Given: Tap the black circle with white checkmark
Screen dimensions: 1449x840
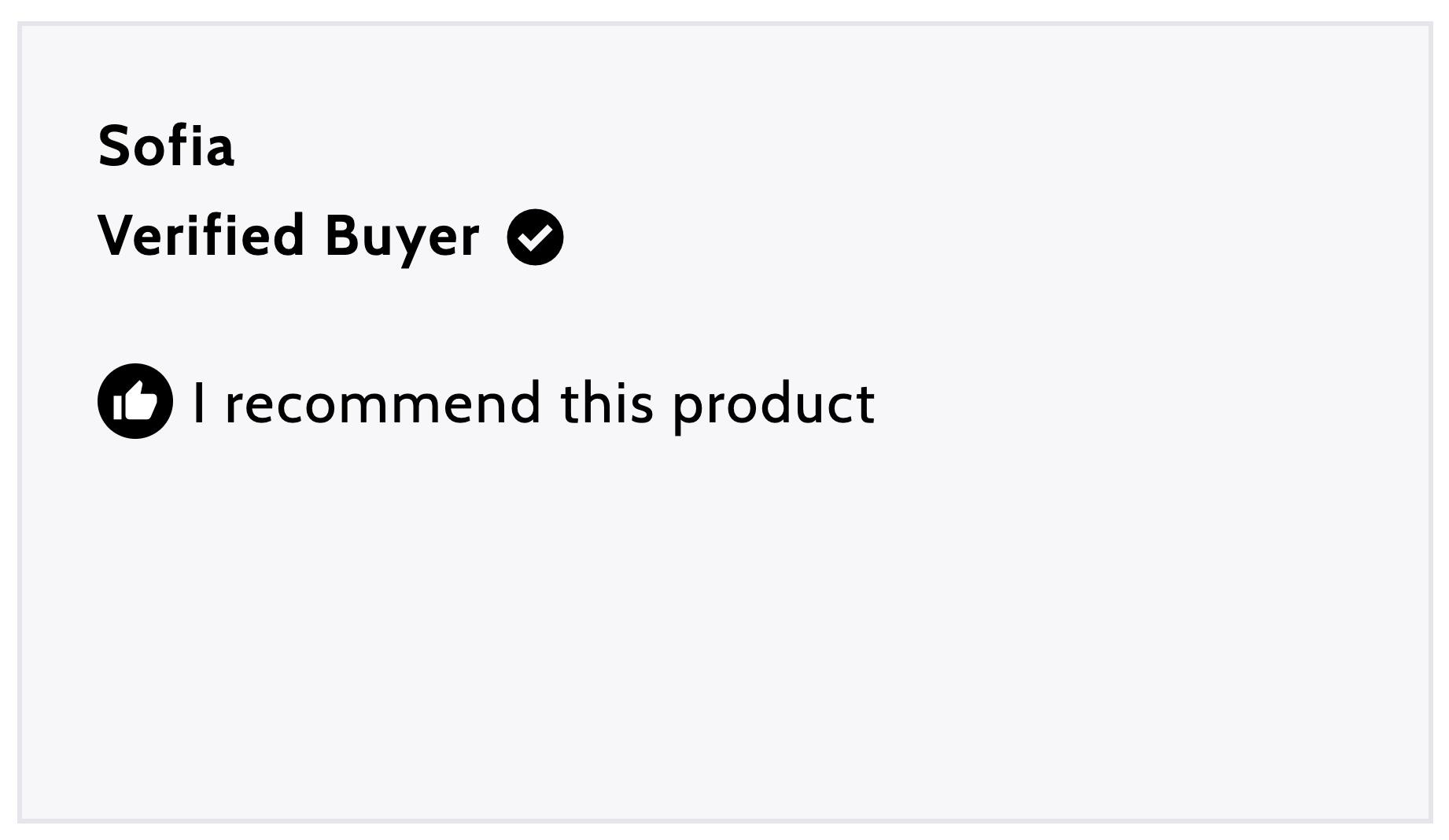Looking at the screenshot, I should pyautogui.click(x=536, y=237).
